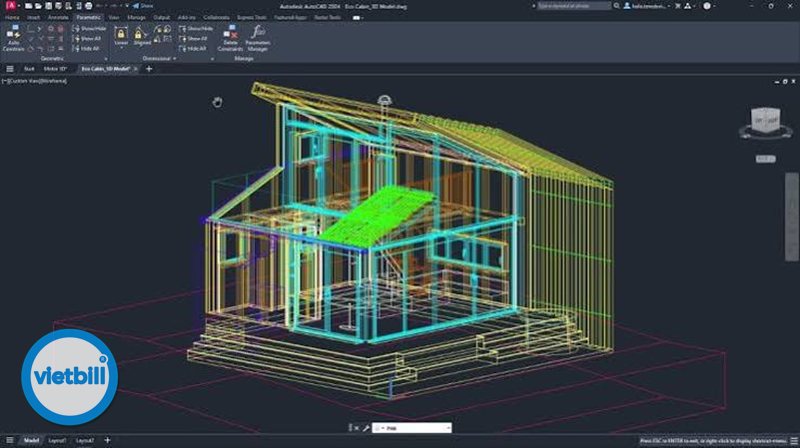This screenshot has width=800, height=448.
Task: Expand the Linear constraint dropdown arrow
Action: (121, 48)
